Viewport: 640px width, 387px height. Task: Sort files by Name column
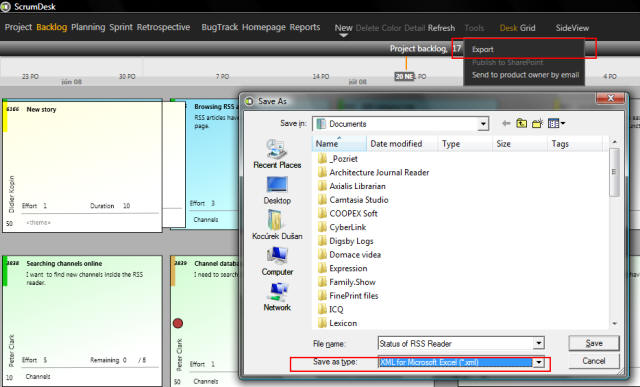pyautogui.click(x=340, y=144)
